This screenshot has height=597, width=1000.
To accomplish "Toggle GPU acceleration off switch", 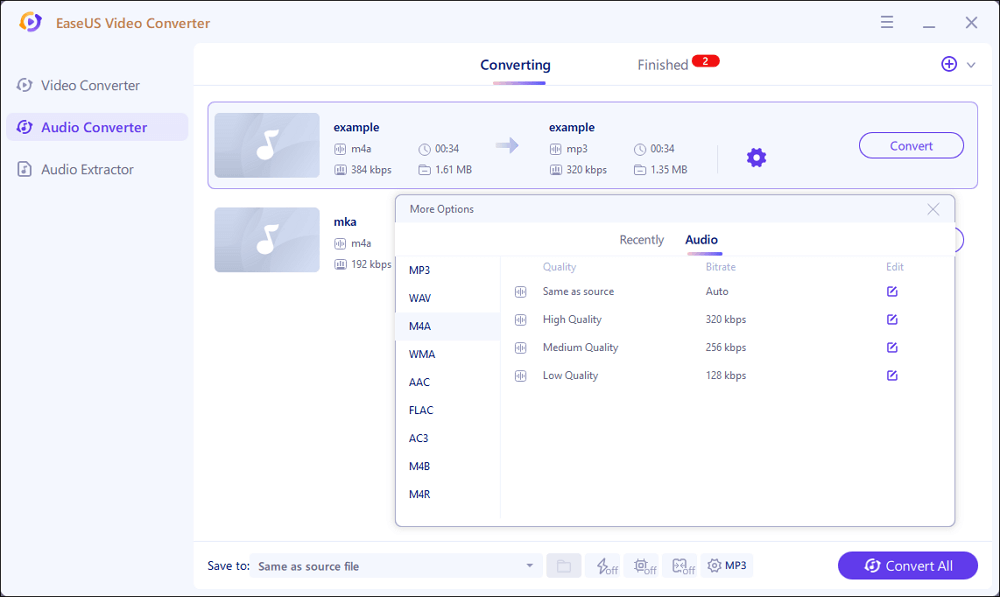I will click(x=645, y=566).
